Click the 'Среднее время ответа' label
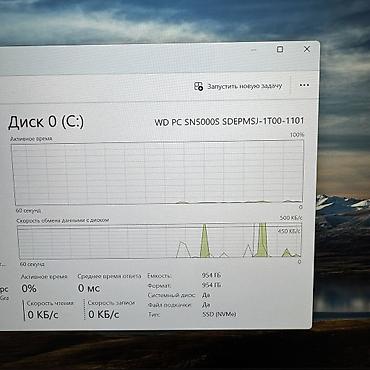The height and width of the screenshot is (370, 370). 109,276
